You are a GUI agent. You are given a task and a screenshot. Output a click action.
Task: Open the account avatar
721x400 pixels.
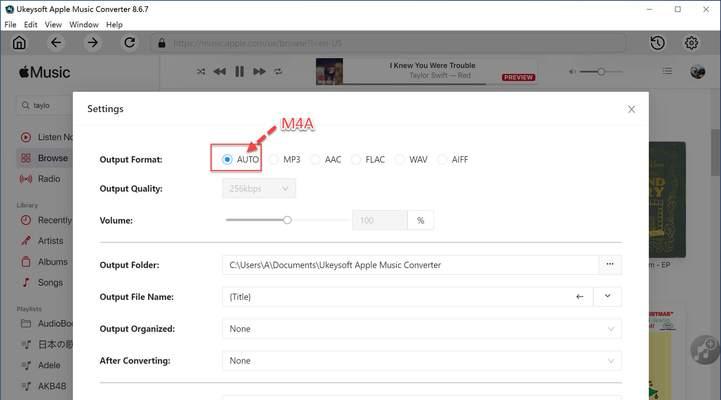pos(698,72)
